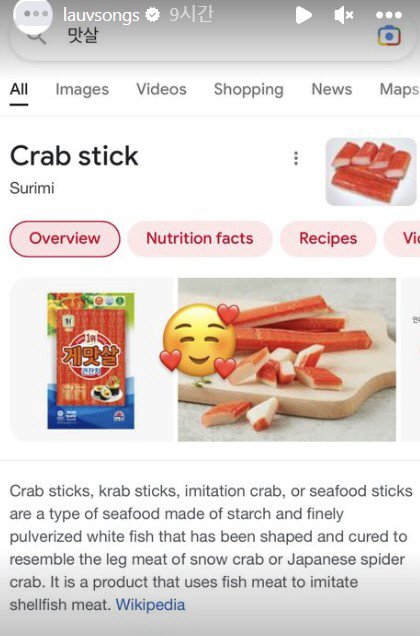Screen dimensions: 420x636
Task: Open story options three-dot menu
Action: click(x=389, y=15)
